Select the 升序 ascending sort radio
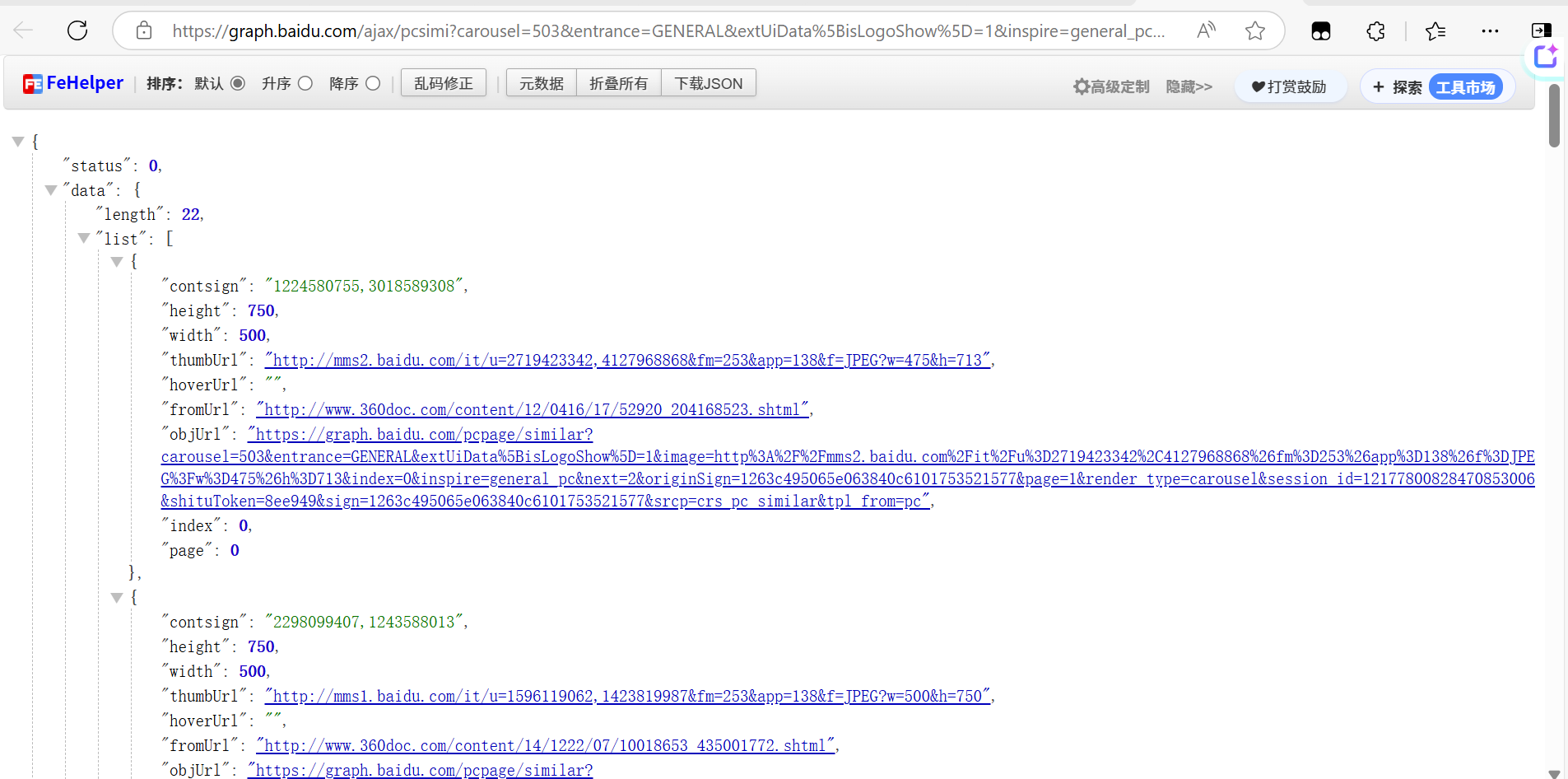The width and height of the screenshot is (1568, 779). tap(305, 83)
